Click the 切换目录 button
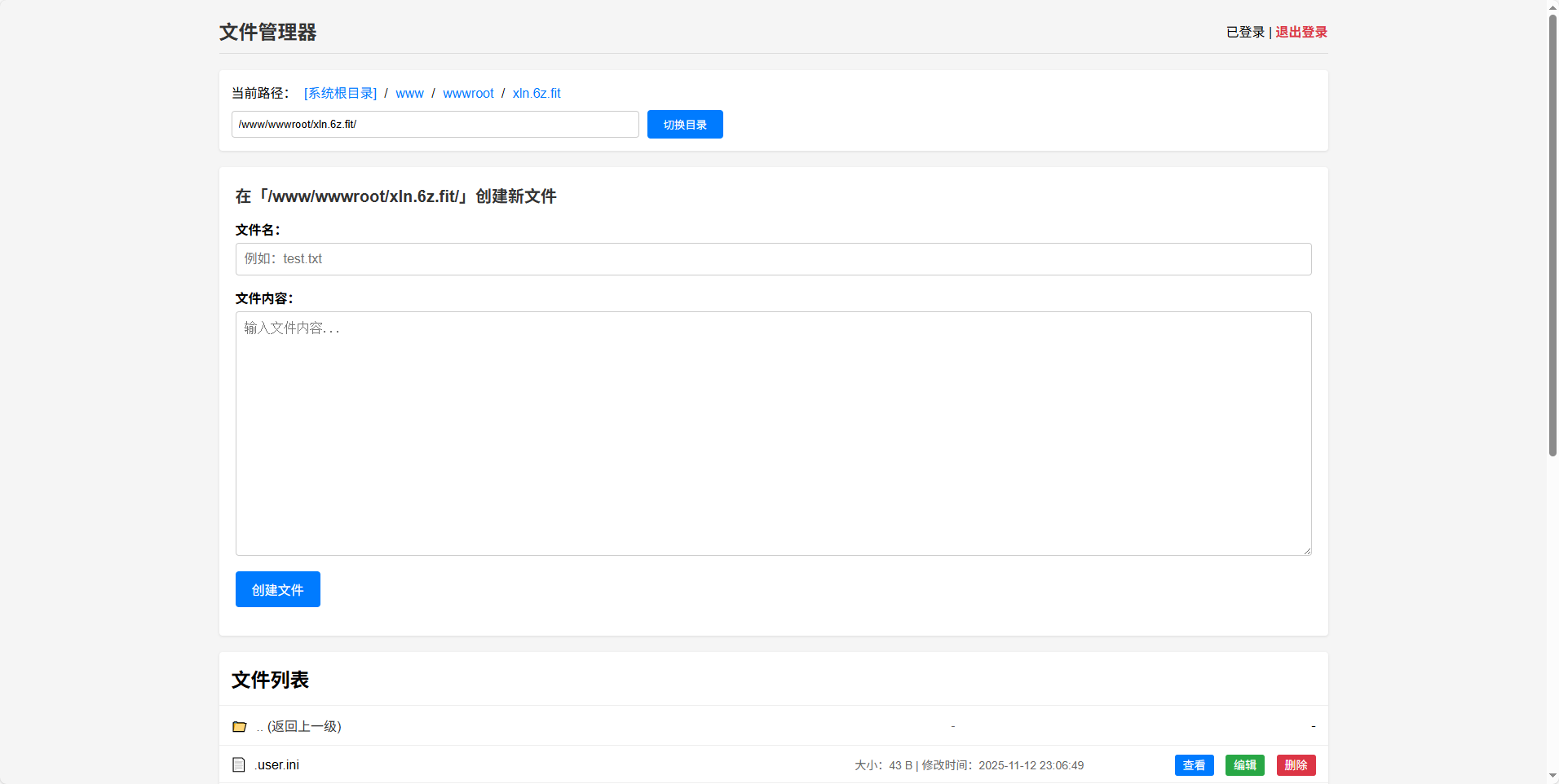Image resolution: width=1559 pixels, height=784 pixels. tap(684, 125)
